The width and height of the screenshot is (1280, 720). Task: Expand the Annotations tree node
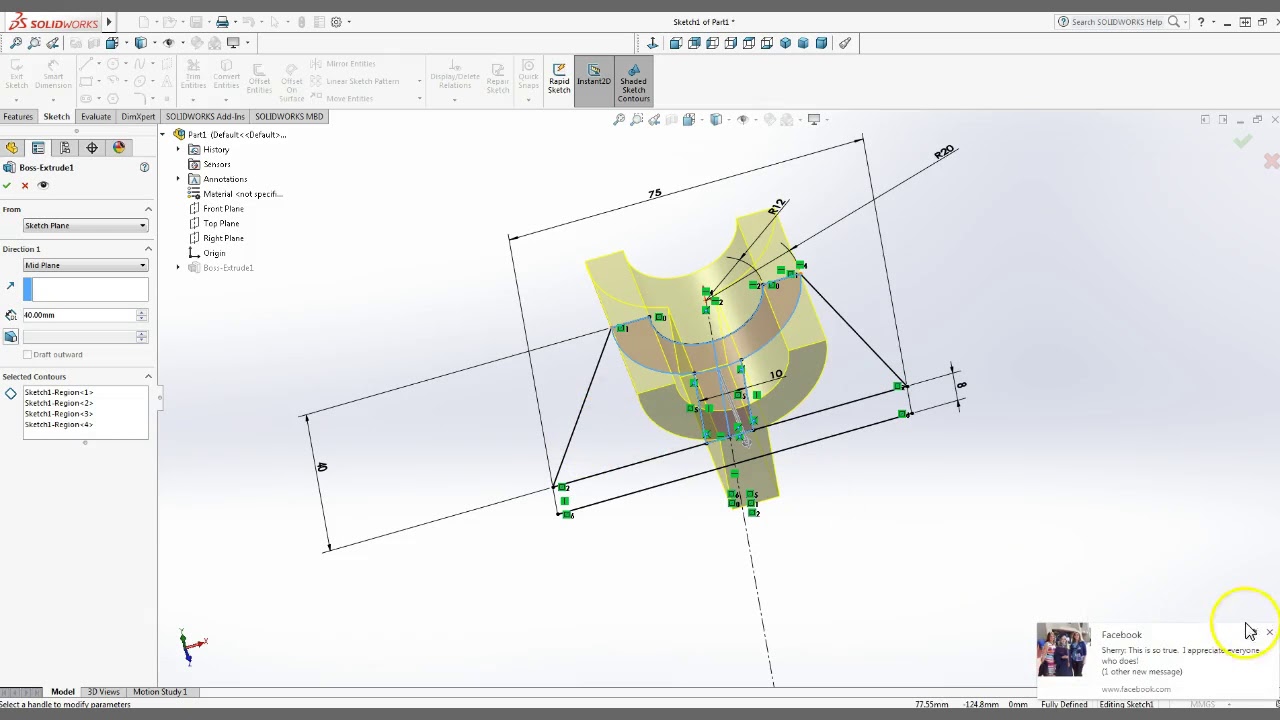tap(178, 179)
